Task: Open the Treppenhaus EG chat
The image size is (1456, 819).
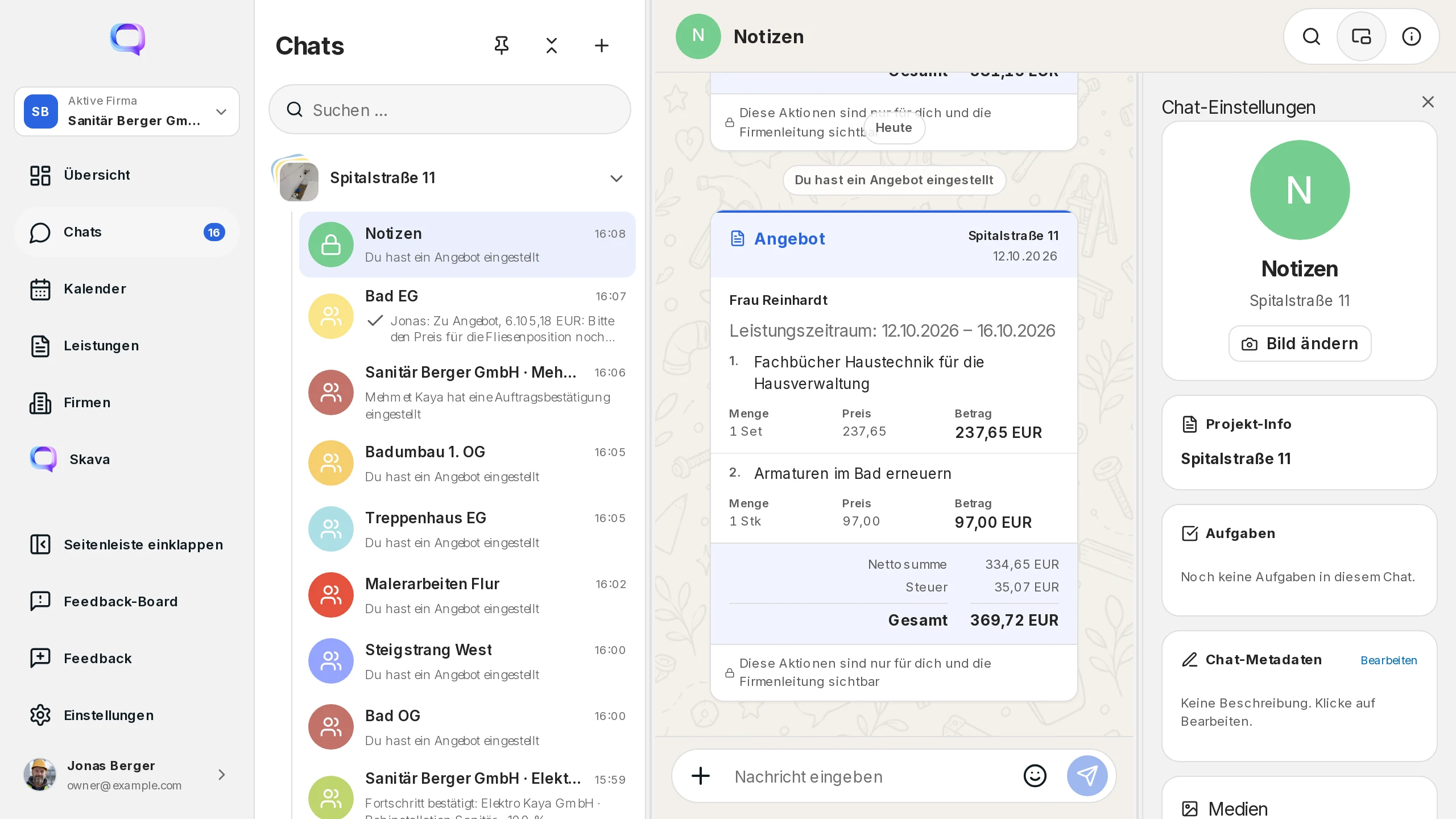Action: pyautogui.click(x=467, y=529)
